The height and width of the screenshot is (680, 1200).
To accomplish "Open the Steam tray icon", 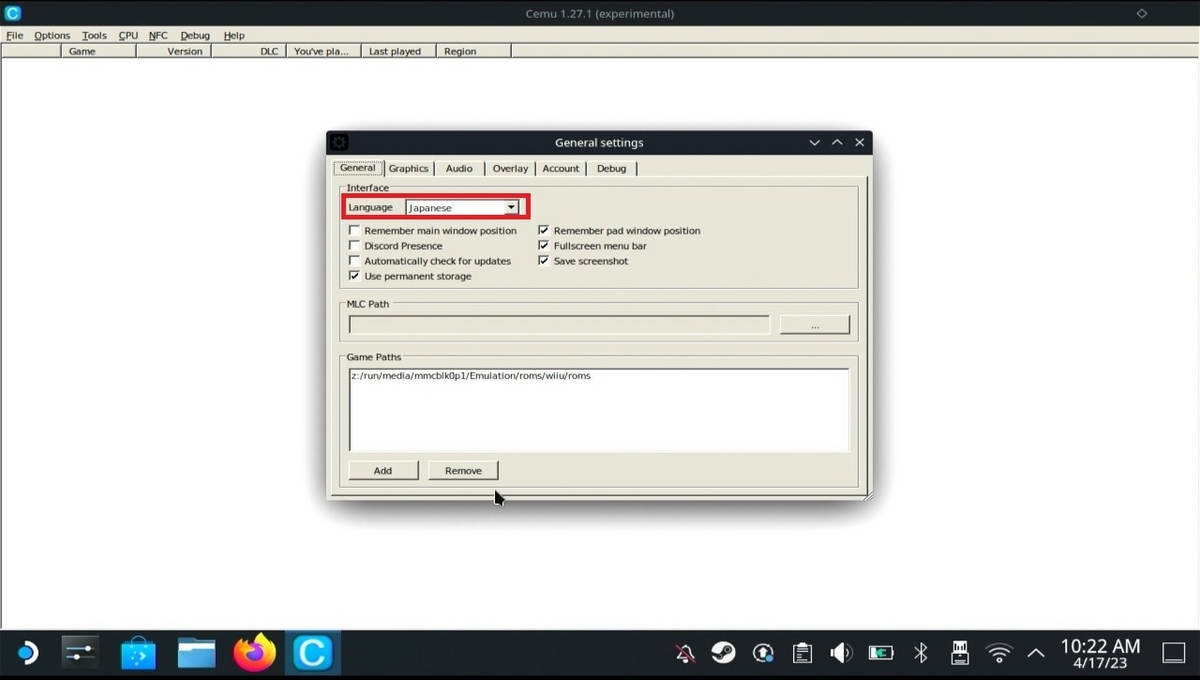I will point(723,654).
